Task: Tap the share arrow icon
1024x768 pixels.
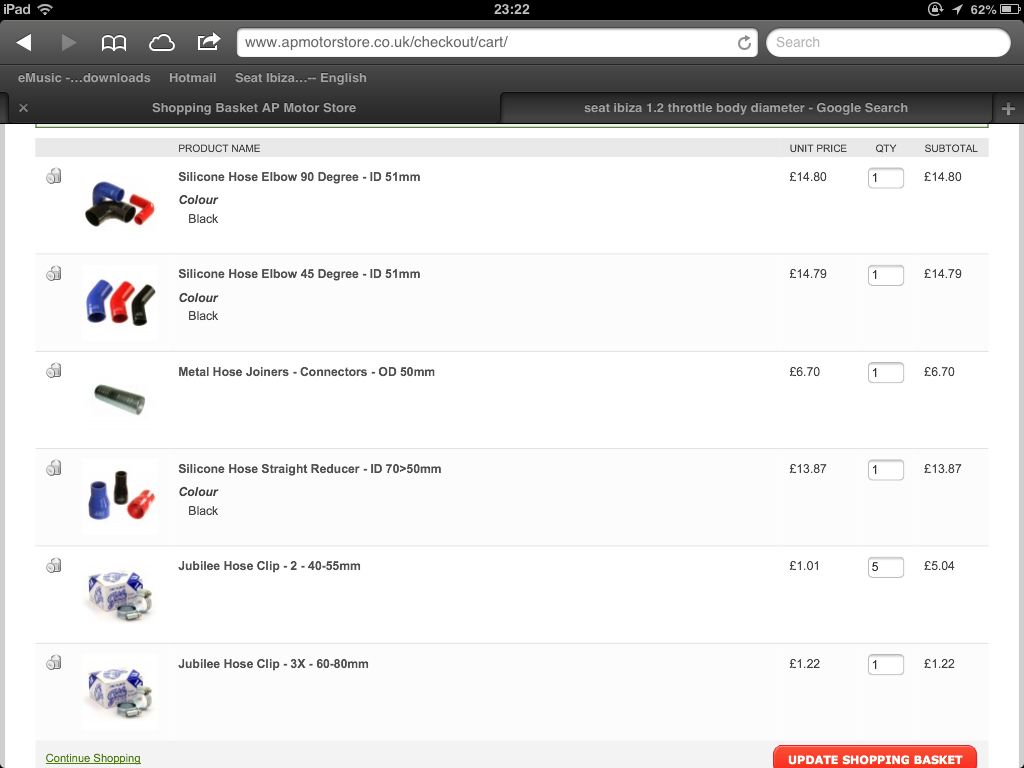Action: [x=208, y=42]
